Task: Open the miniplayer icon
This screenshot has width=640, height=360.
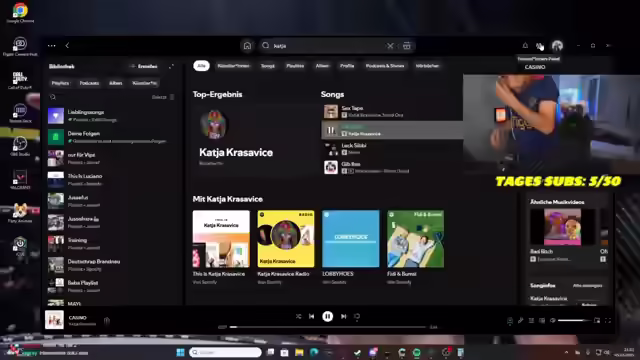Action: [597, 321]
